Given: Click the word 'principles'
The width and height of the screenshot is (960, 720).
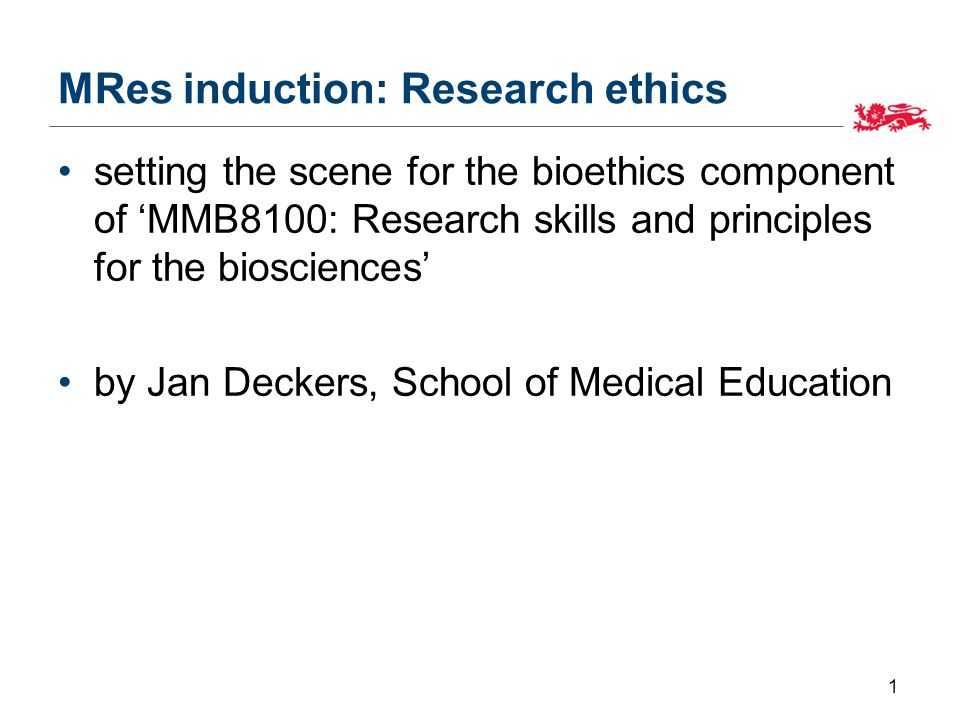Looking at the screenshot, I should tap(790, 222).
